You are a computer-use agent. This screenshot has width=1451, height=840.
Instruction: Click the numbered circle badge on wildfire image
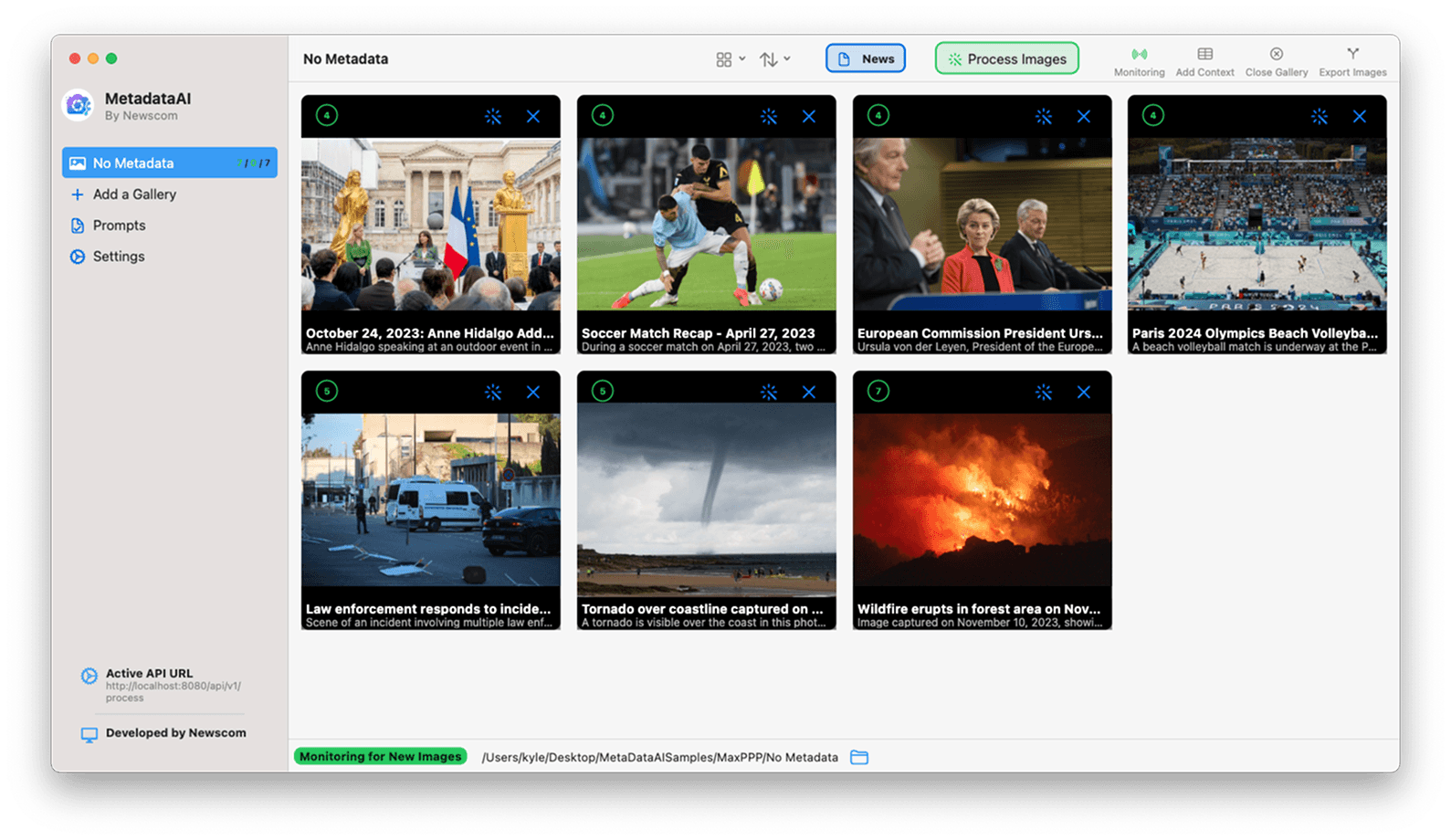click(878, 392)
